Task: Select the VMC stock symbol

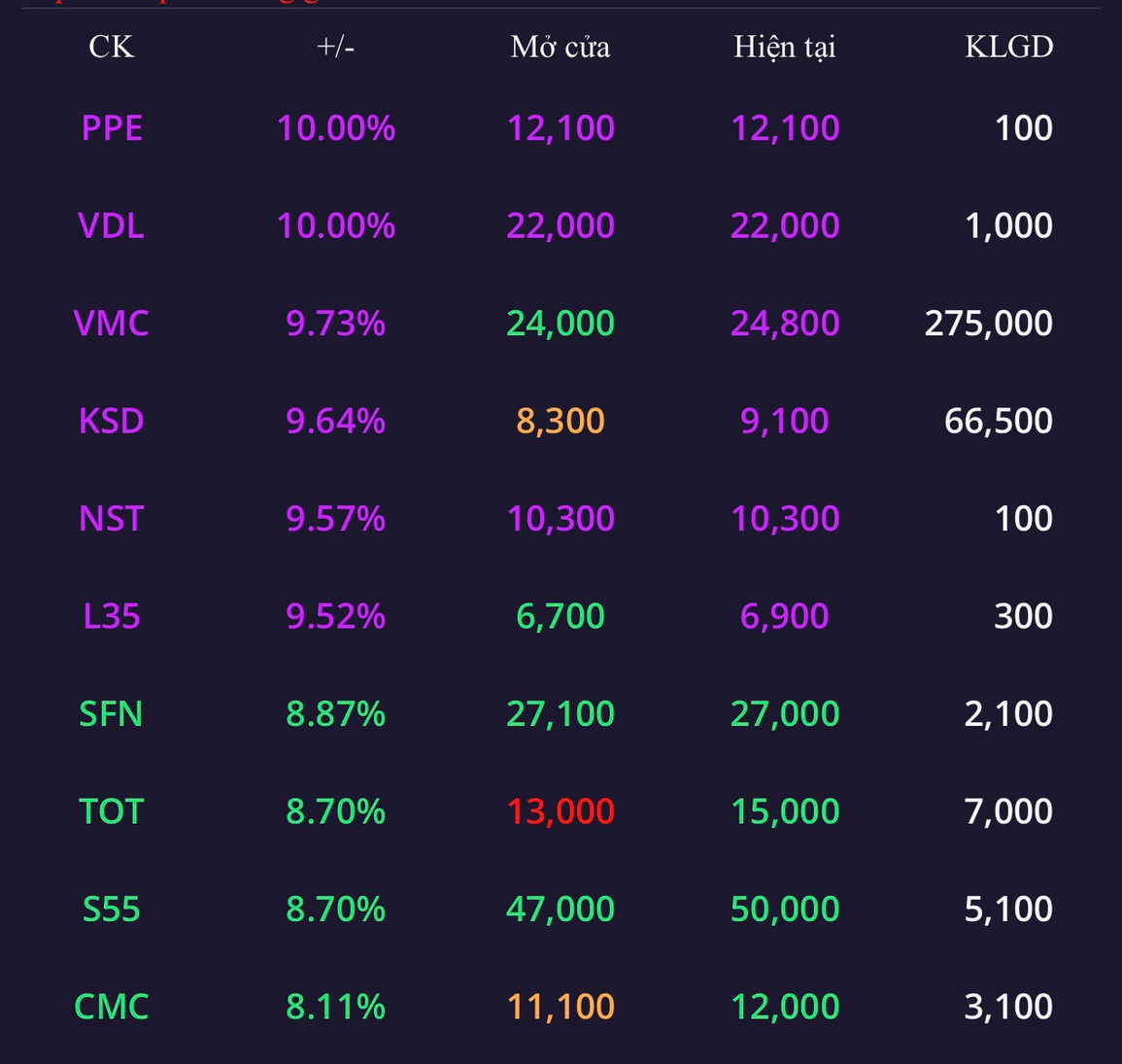Action: (111, 324)
